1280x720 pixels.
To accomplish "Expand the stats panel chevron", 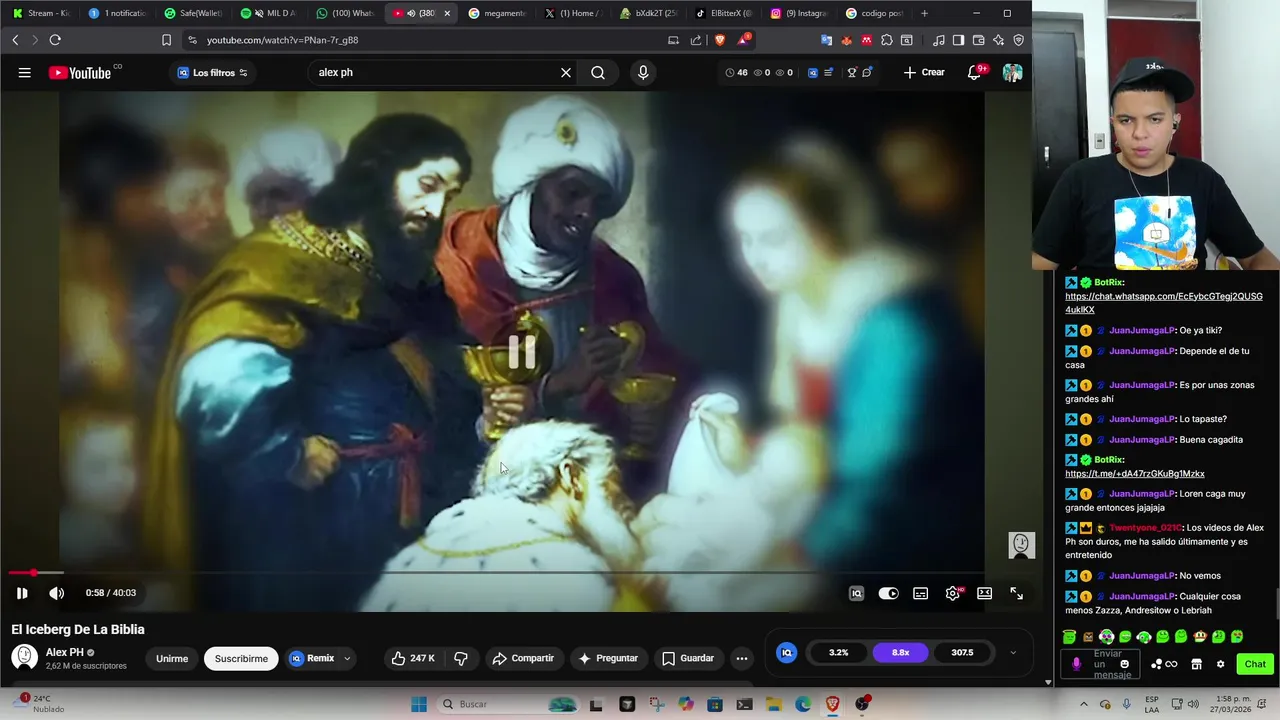I will [1012, 652].
